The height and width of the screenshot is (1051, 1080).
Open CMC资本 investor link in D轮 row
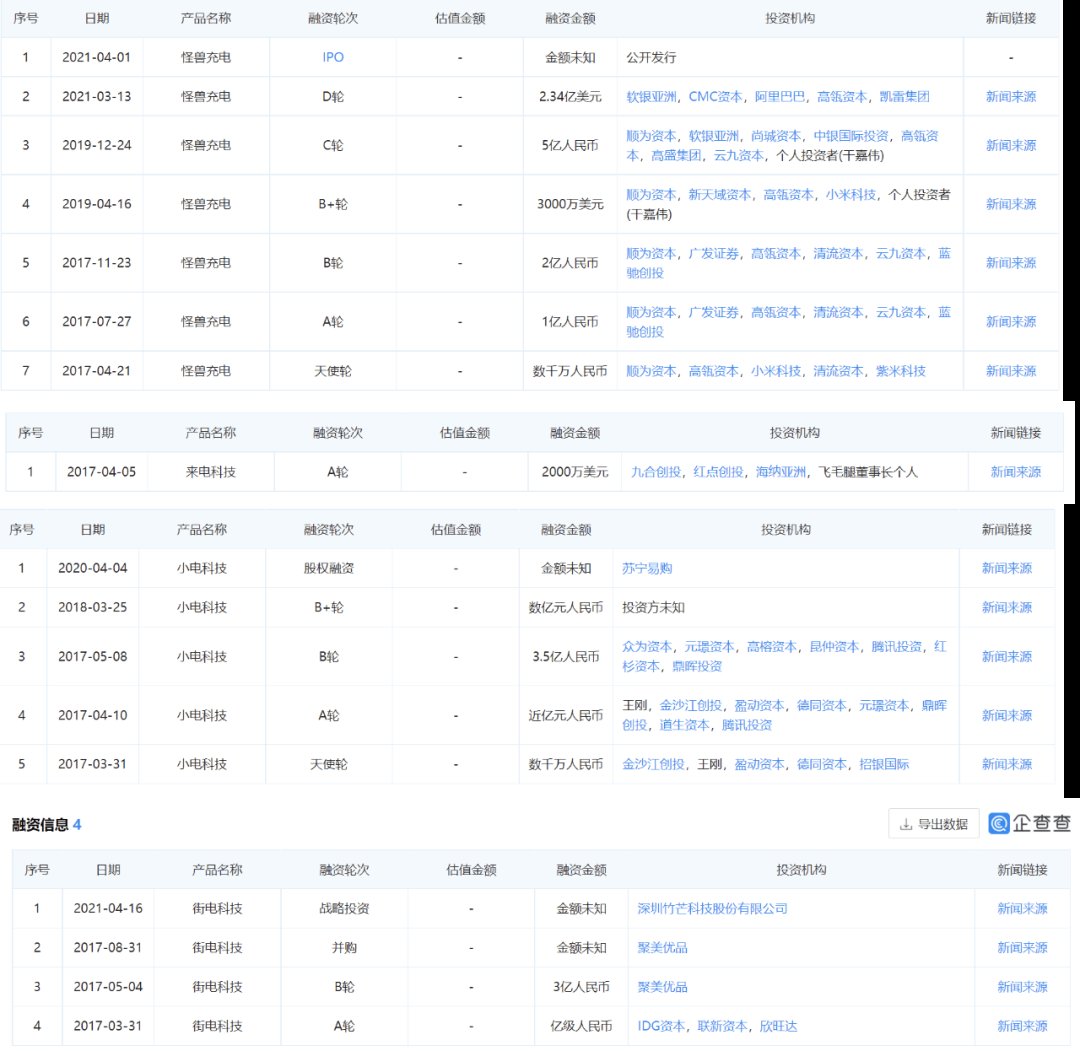click(716, 96)
